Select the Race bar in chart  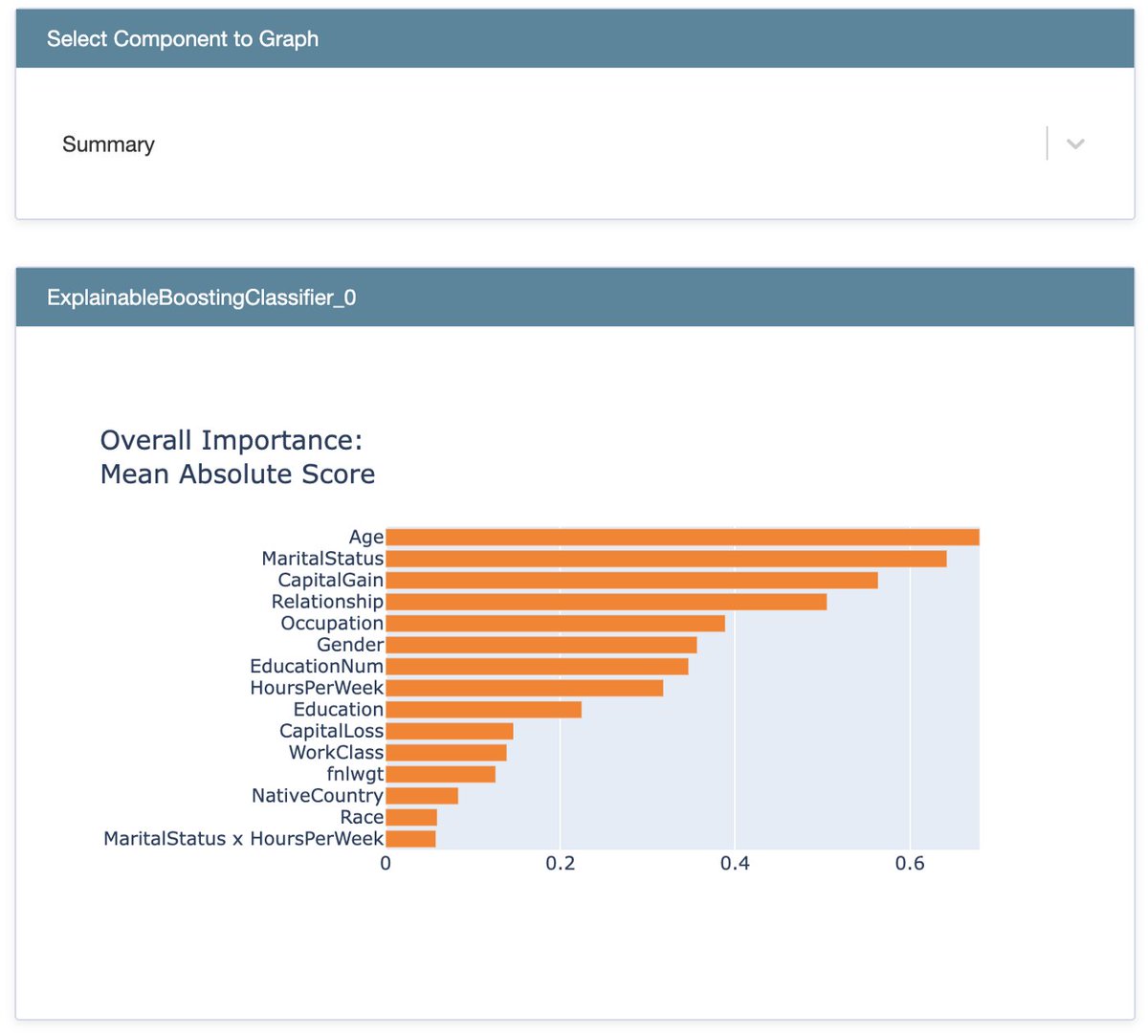[411, 817]
